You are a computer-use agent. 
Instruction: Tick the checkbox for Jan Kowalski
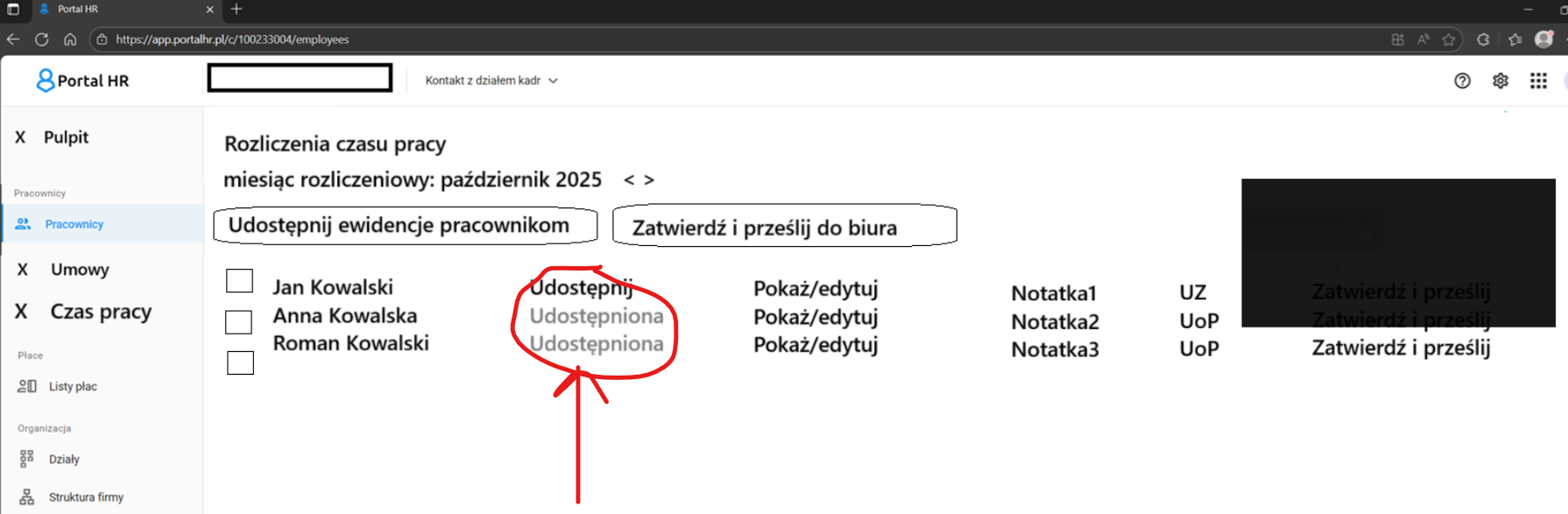239,281
